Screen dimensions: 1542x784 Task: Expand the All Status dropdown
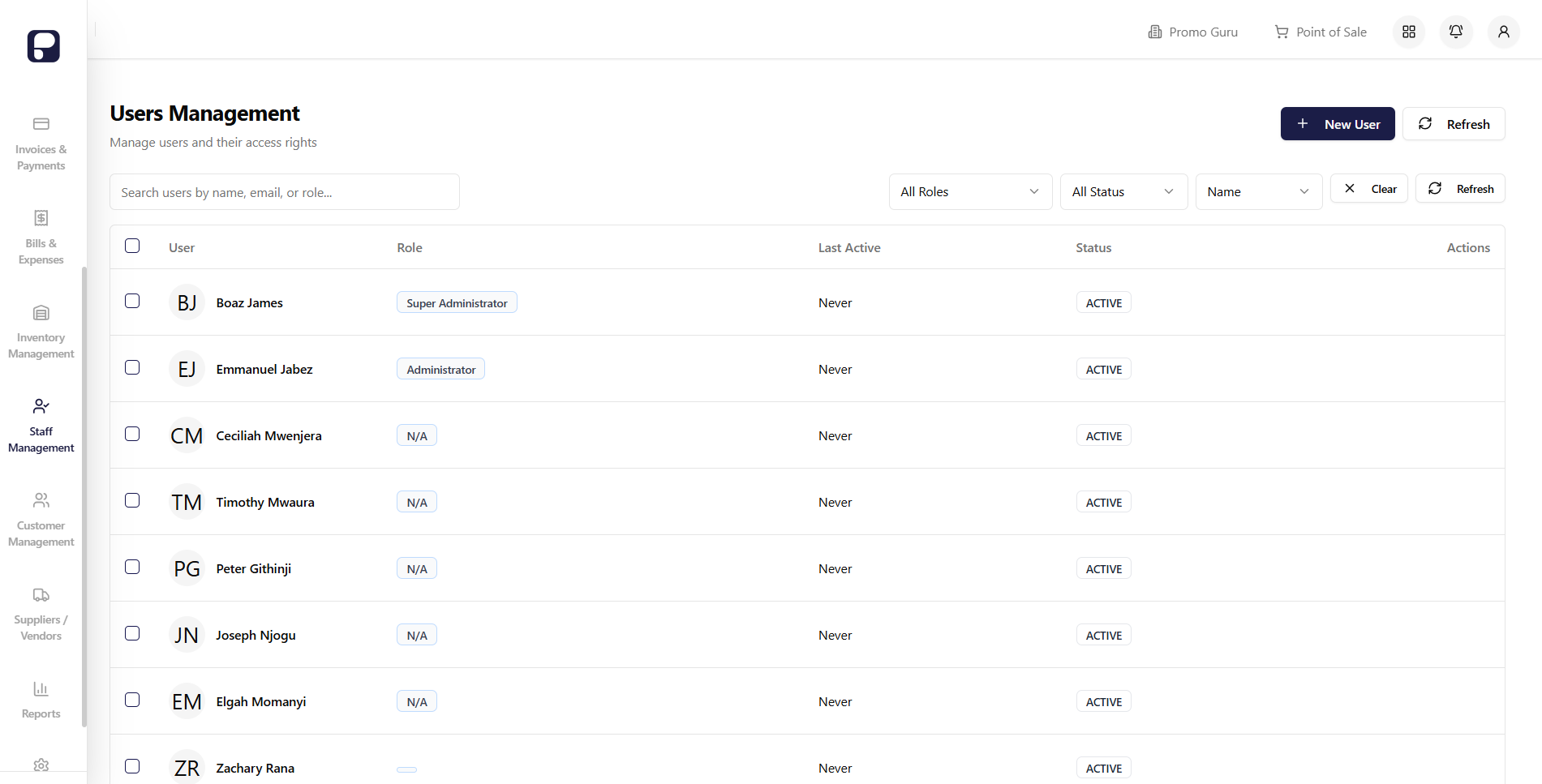coord(1123,191)
